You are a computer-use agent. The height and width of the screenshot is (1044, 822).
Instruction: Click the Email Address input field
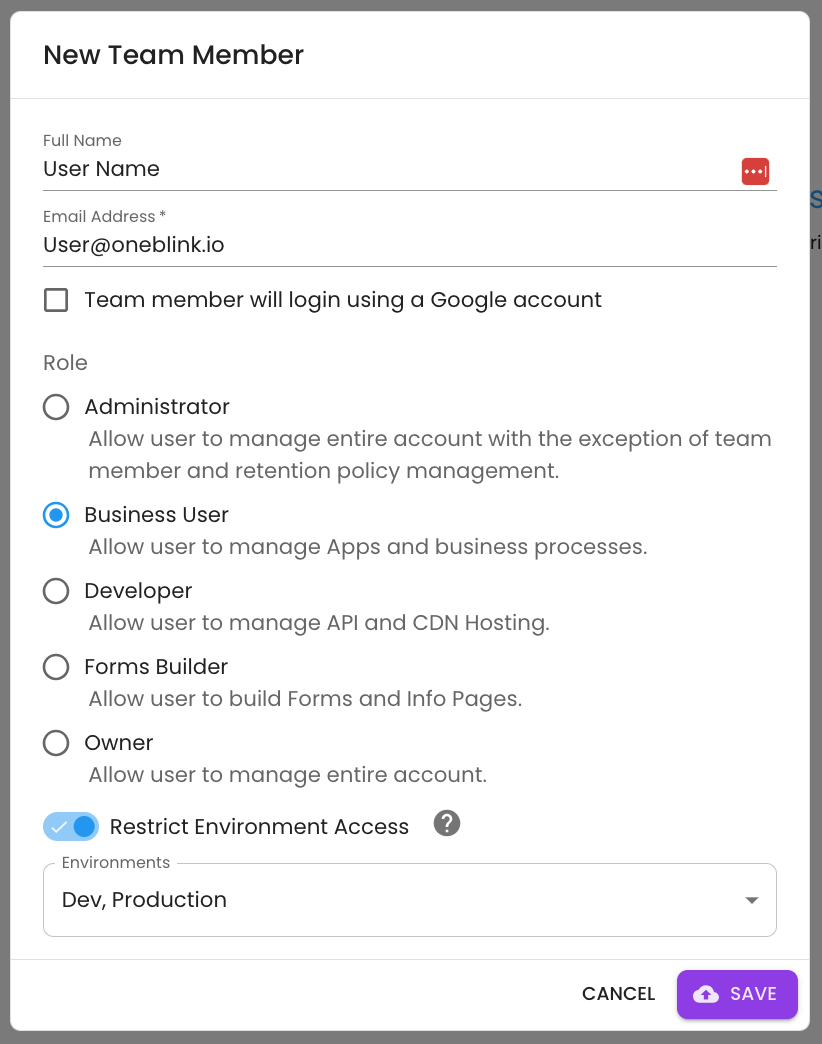point(409,245)
